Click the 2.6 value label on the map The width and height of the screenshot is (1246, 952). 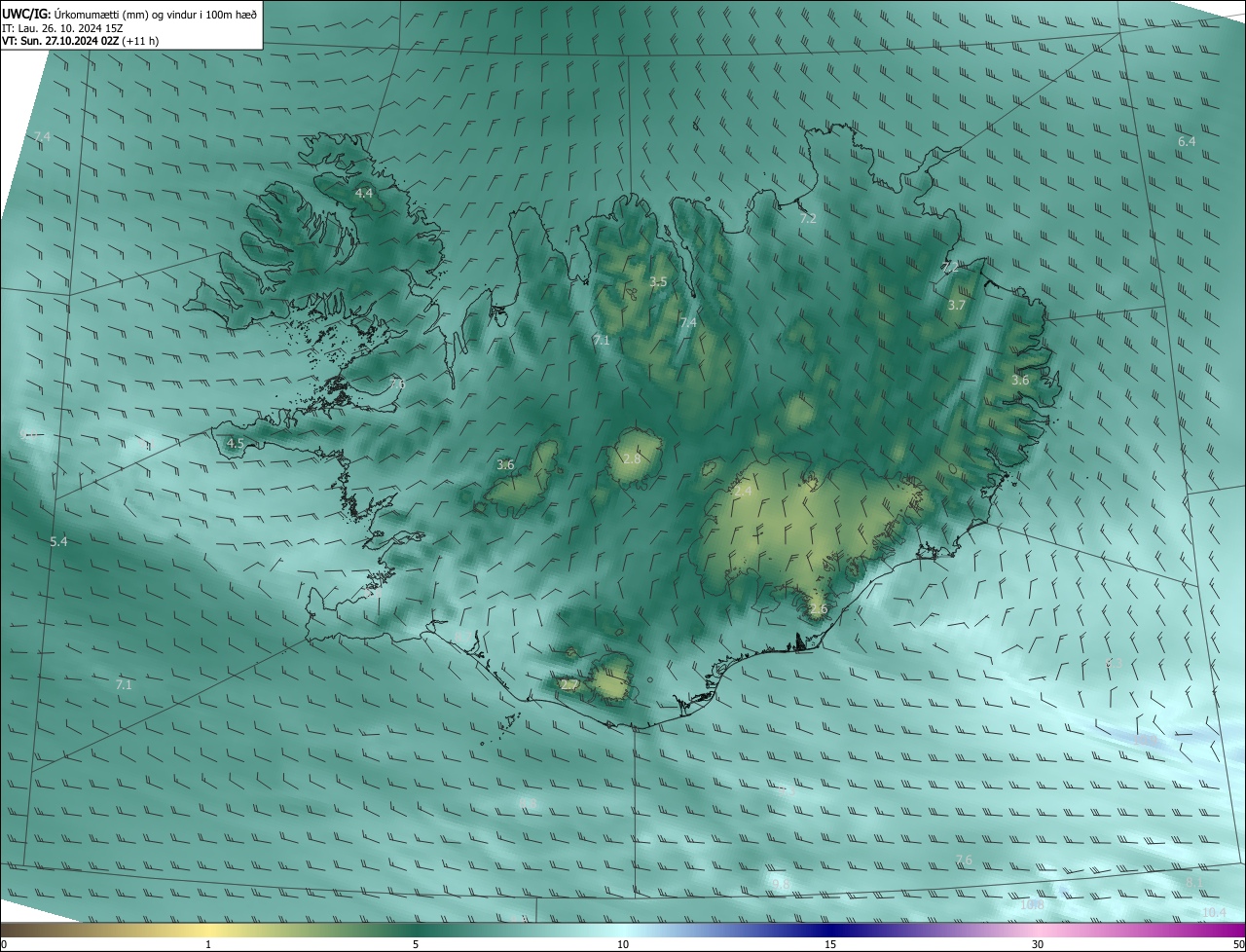point(818,609)
